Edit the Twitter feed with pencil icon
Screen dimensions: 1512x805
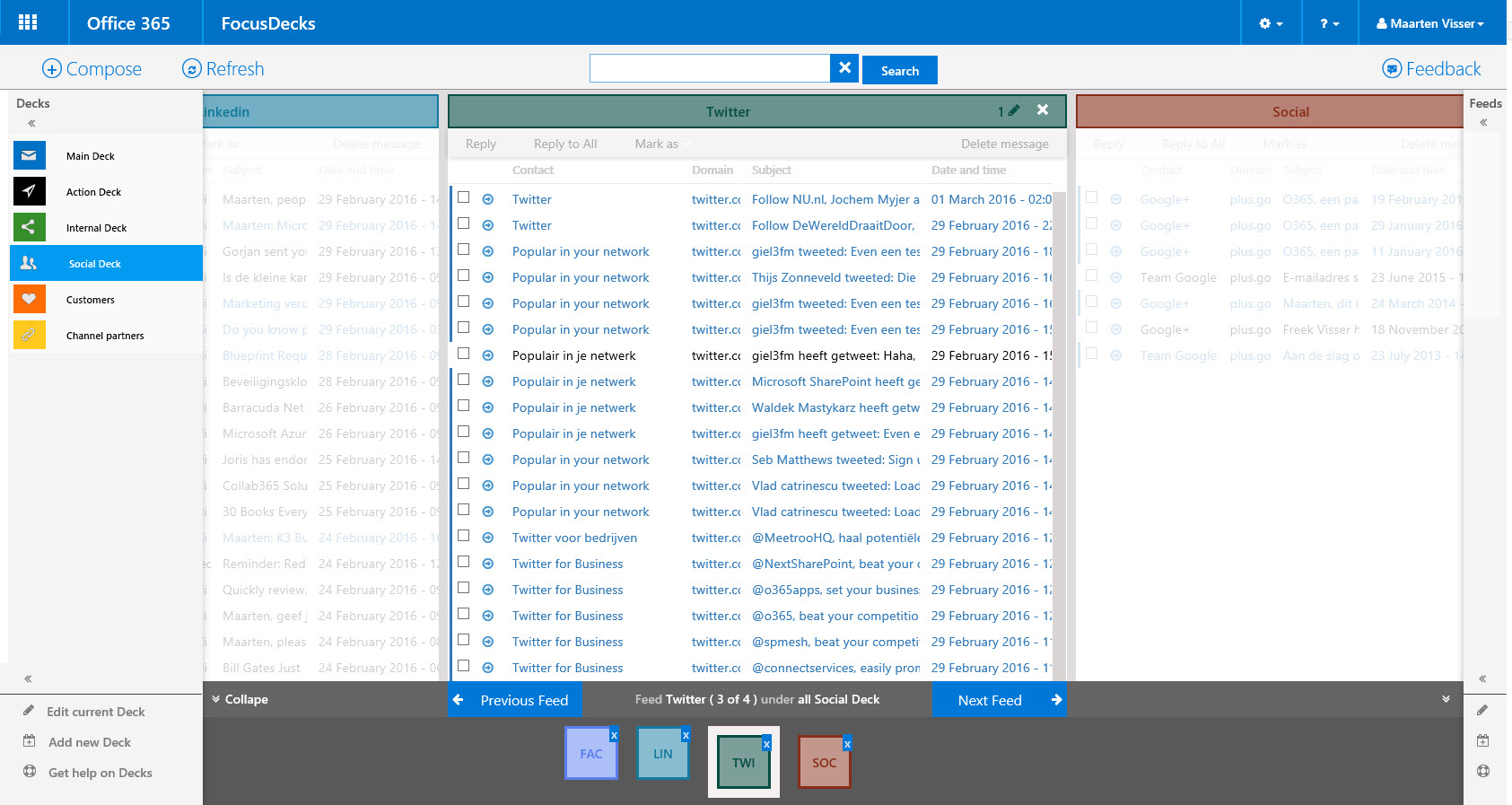[1014, 110]
